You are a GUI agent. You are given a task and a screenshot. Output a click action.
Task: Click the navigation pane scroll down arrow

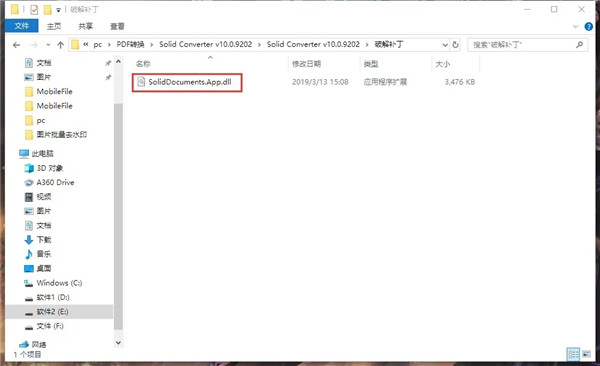(119, 343)
